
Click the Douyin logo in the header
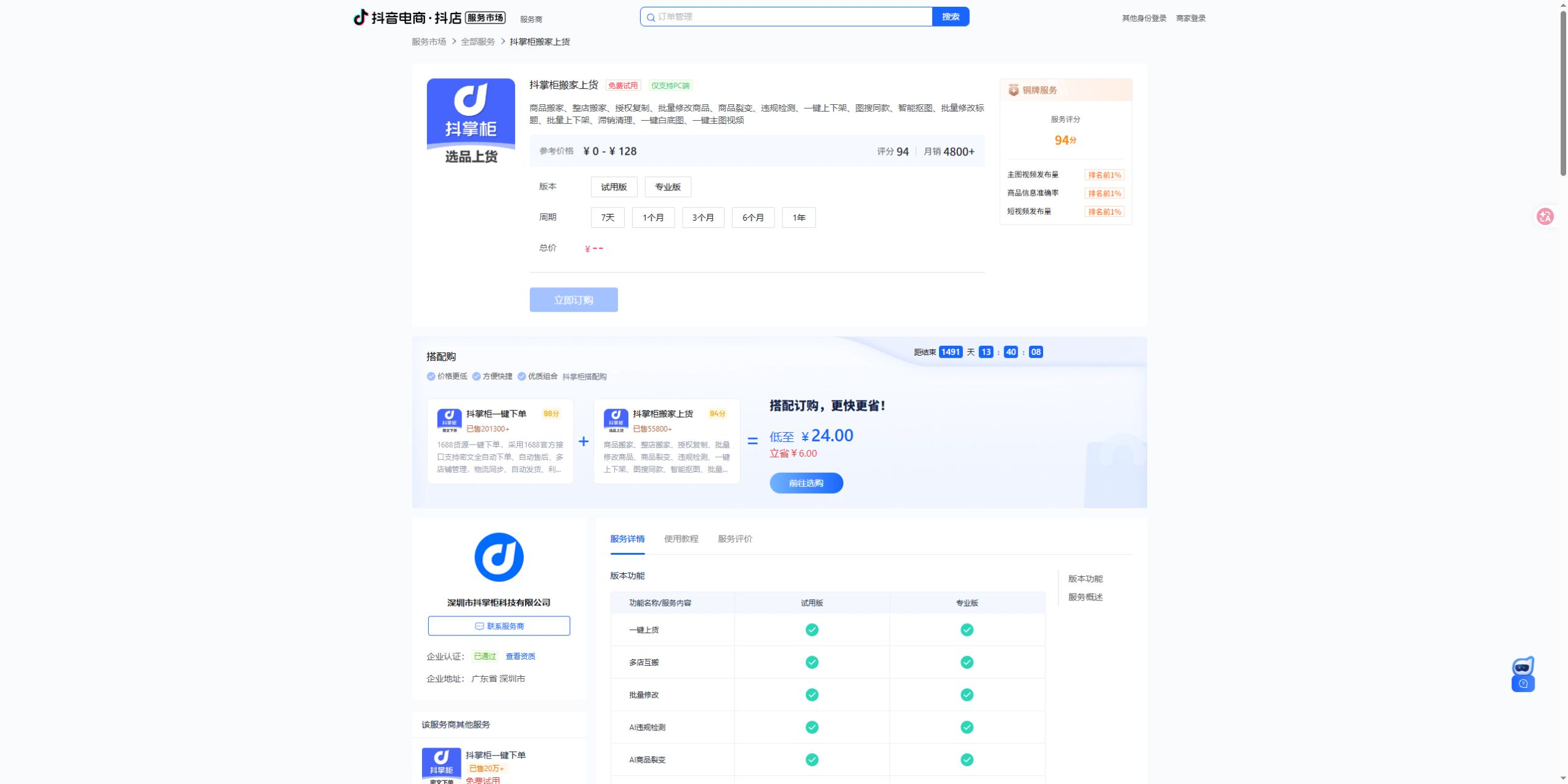pyautogui.click(x=360, y=17)
